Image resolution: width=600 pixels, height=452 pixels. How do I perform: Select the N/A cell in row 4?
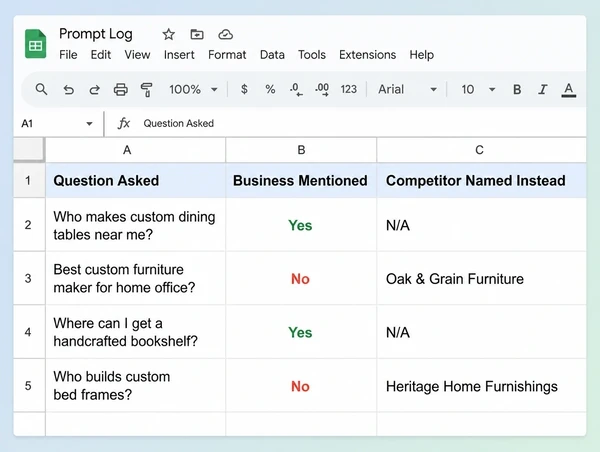(x=481, y=332)
